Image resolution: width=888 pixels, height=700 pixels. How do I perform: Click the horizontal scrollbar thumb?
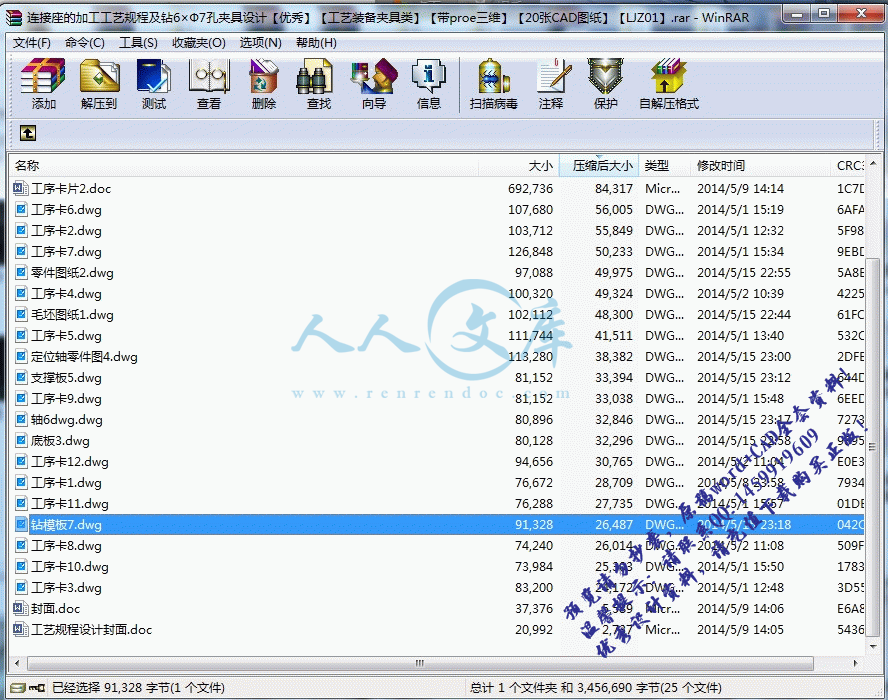pos(420,663)
